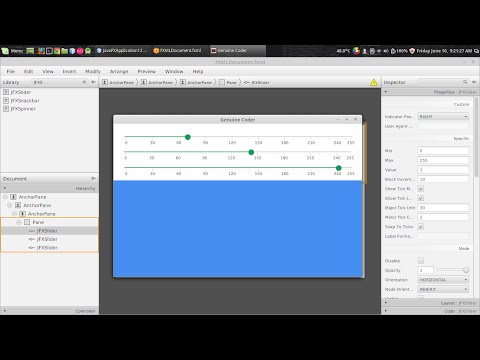
Task: Click the Opacity slider handle
Action: pos(466,270)
